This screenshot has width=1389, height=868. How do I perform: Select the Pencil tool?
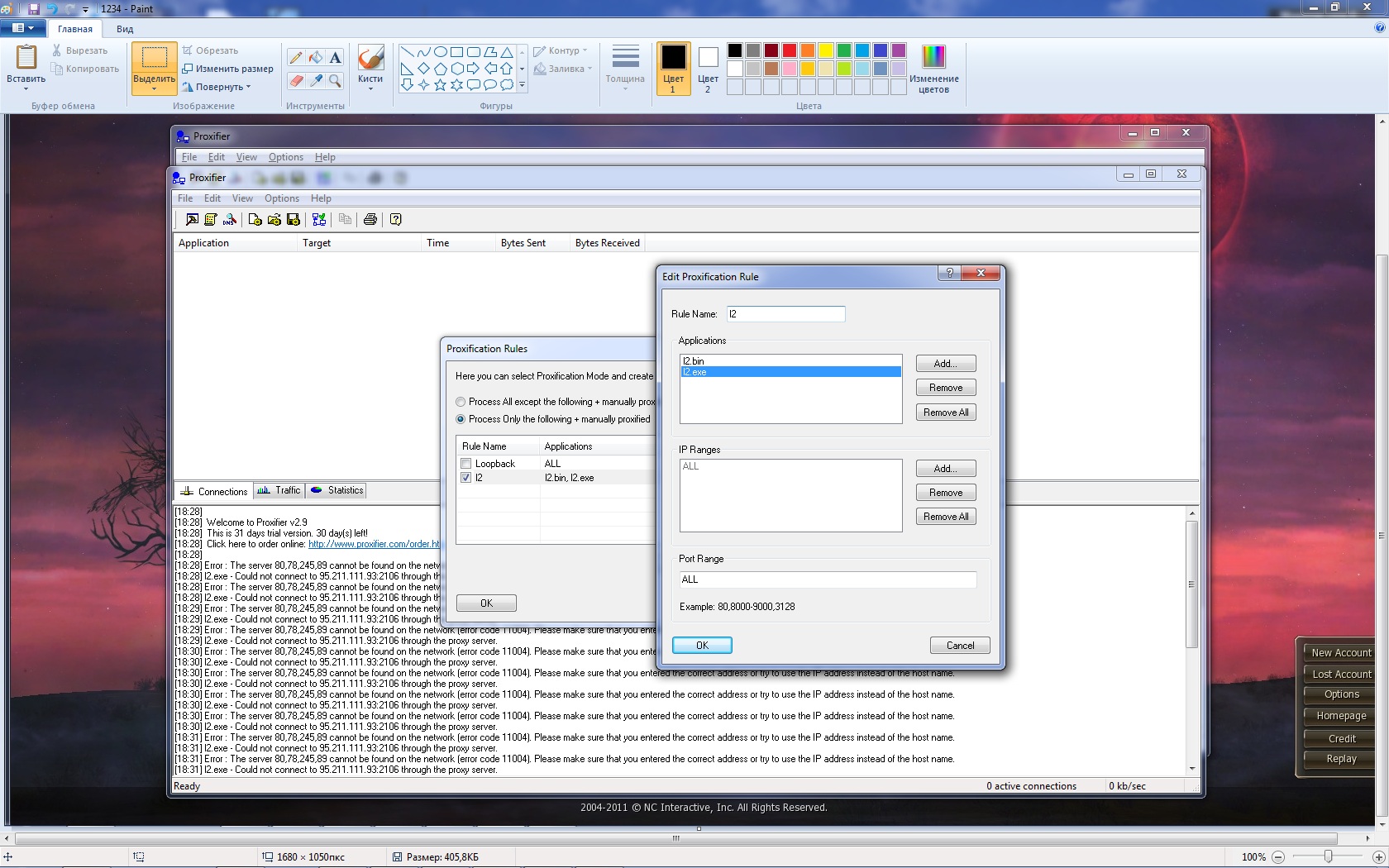click(x=296, y=57)
